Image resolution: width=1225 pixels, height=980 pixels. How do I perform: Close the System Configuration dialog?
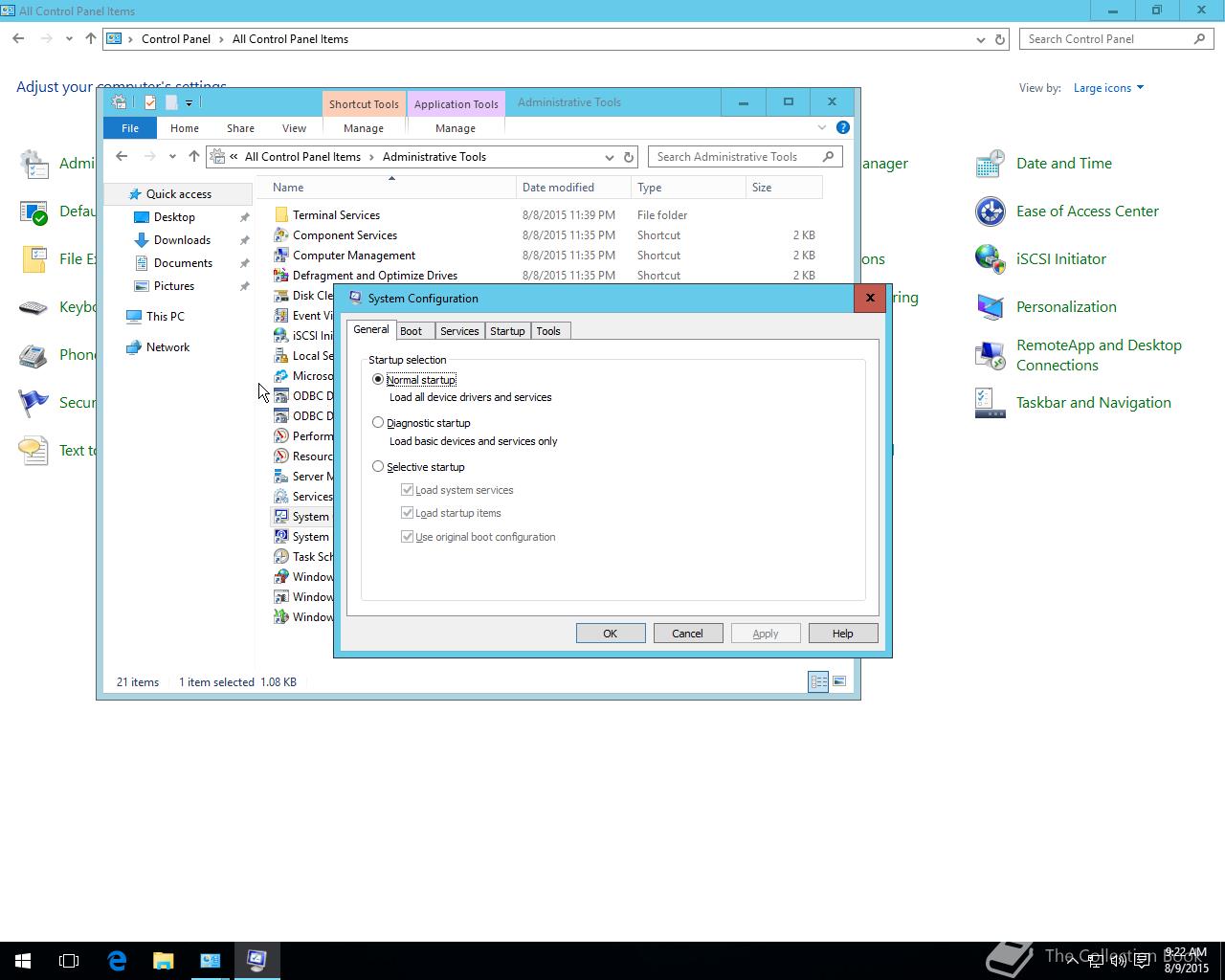coord(870,298)
